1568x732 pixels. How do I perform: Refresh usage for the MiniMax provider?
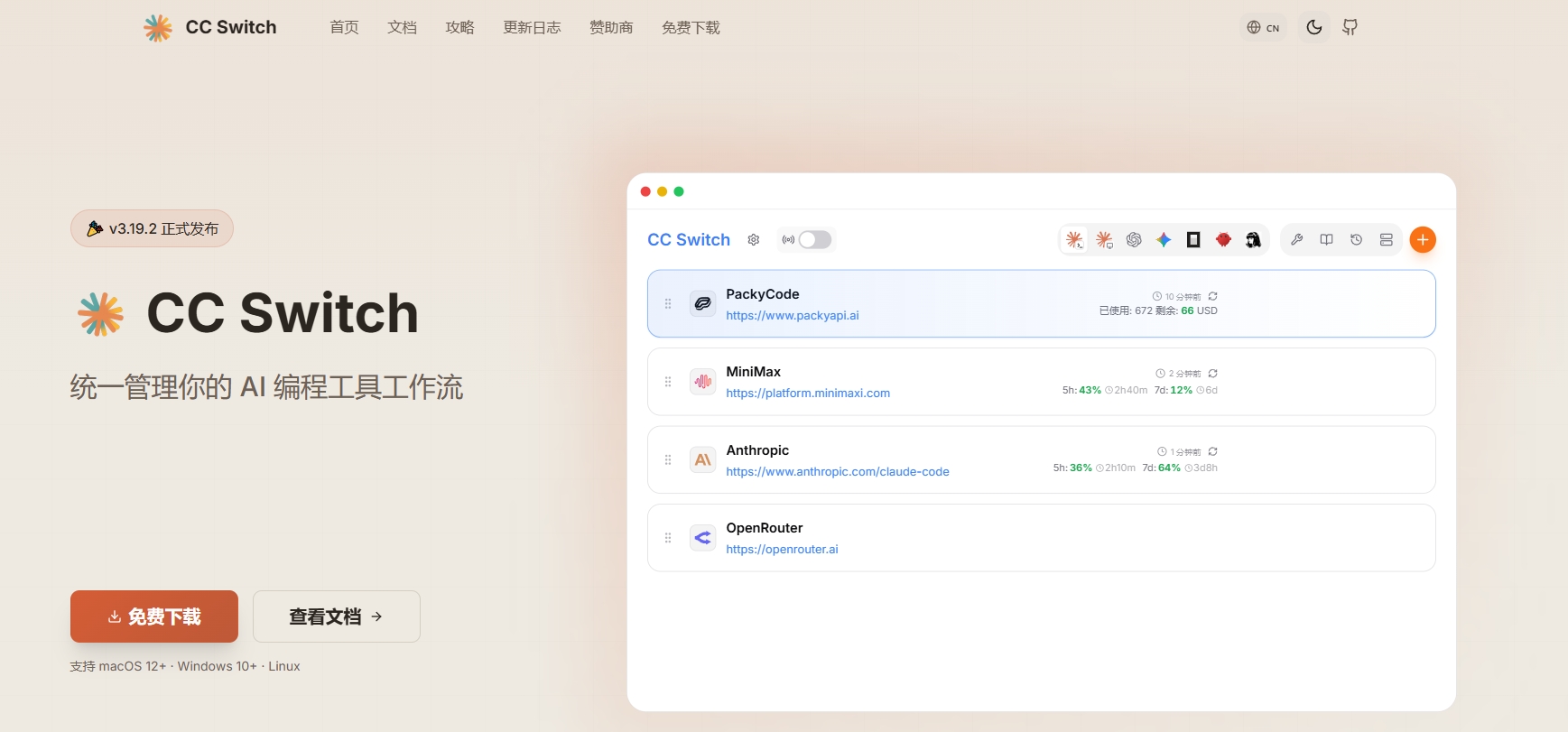(x=1212, y=374)
